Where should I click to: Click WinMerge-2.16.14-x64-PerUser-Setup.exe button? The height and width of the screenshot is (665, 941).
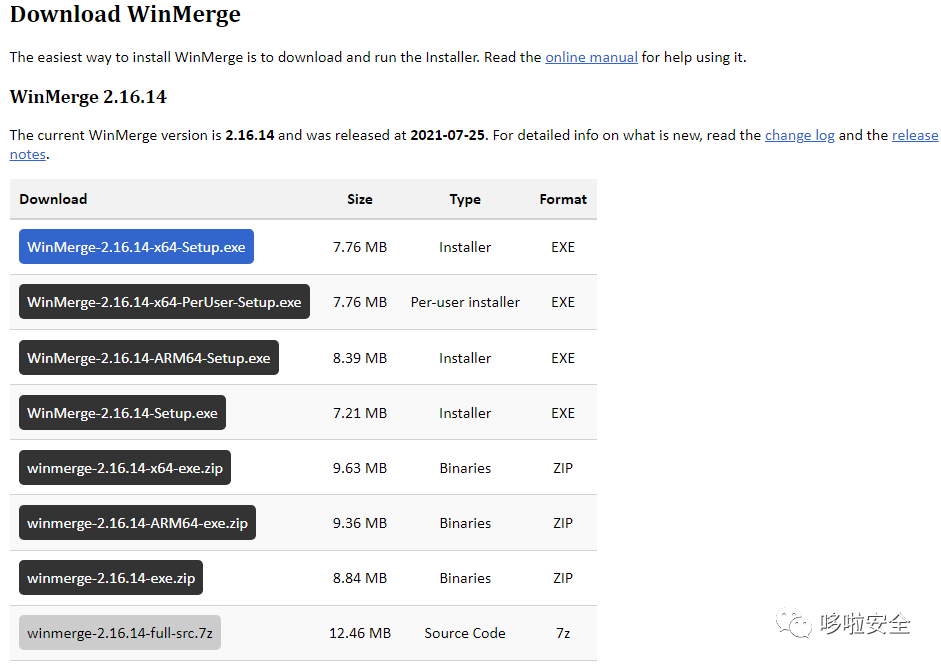point(164,302)
